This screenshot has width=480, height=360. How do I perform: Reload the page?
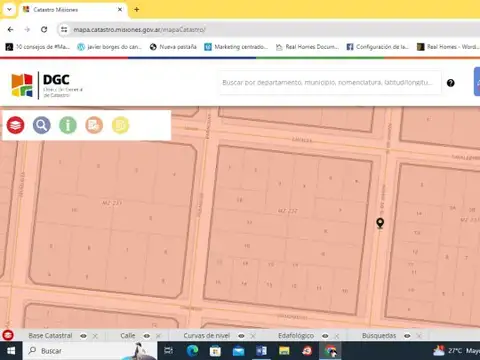44,30
